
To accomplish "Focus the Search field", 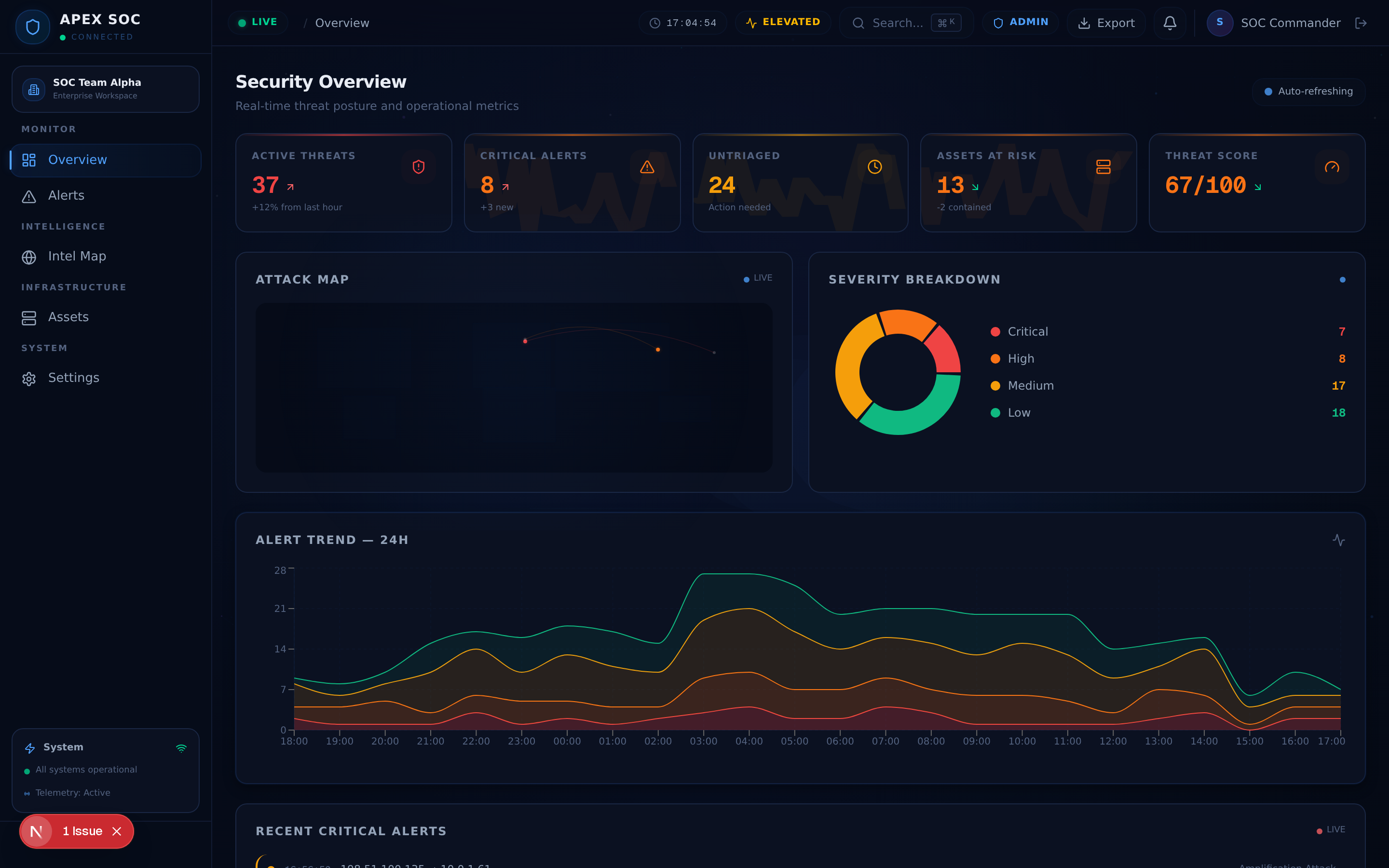I will [907, 23].
